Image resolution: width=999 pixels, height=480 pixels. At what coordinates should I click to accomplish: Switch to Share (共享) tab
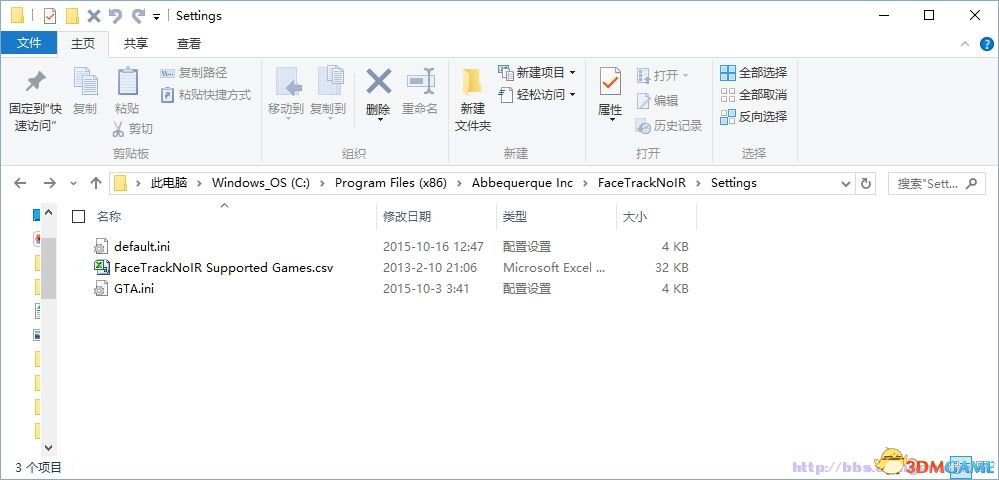tap(136, 43)
